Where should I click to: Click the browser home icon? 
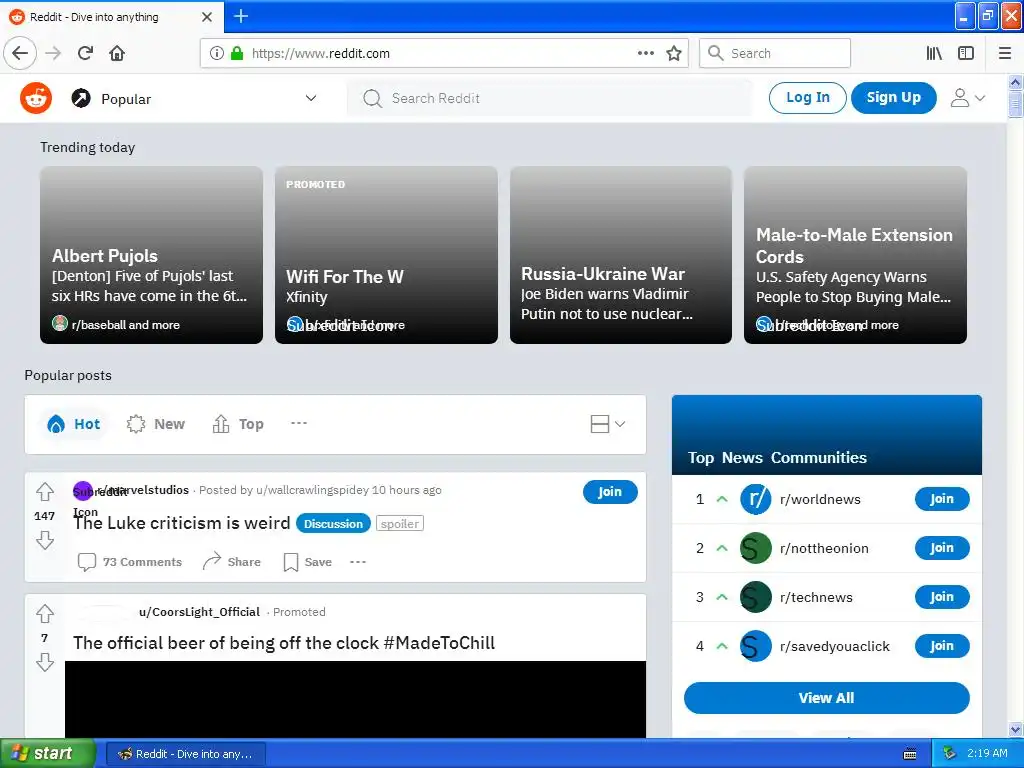point(117,53)
